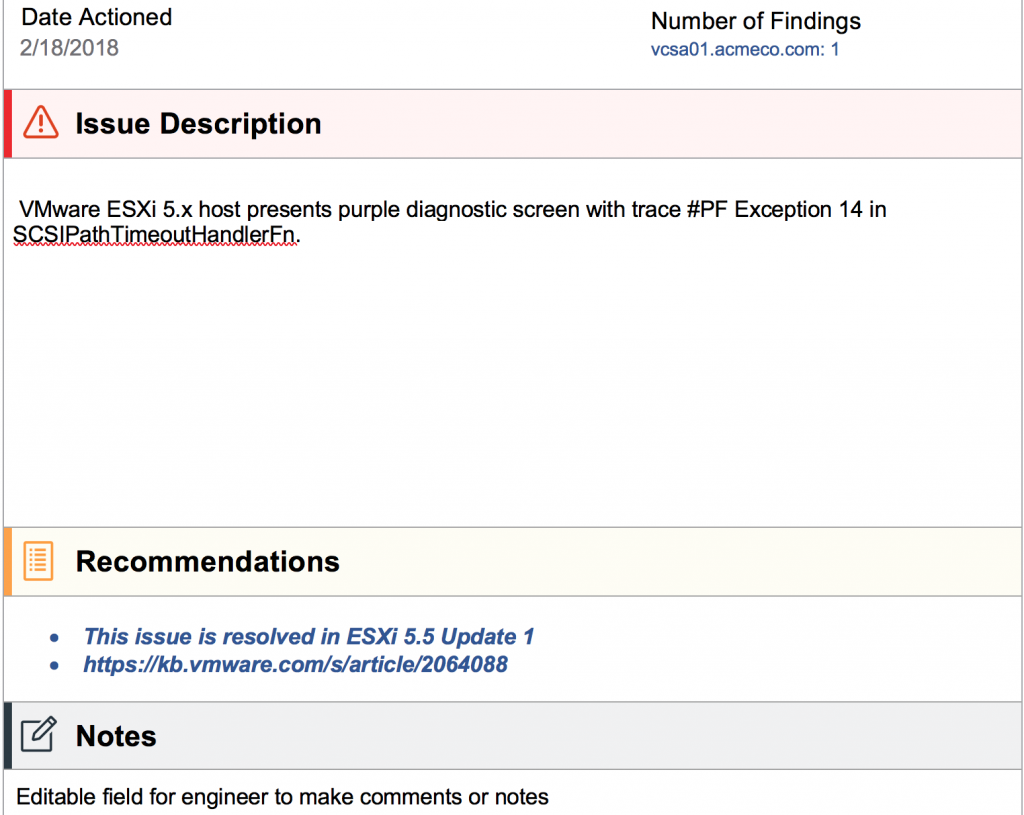The image size is (1024, 815).
Task: Click the bullet before the kb.vmware.com link
Action: pos(55,665)
